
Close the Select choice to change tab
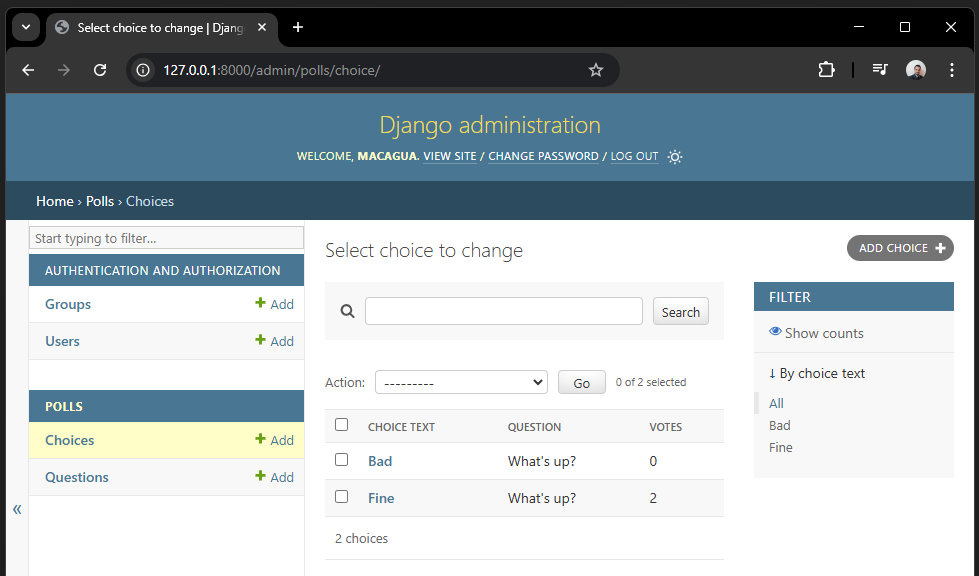[262, 27]
